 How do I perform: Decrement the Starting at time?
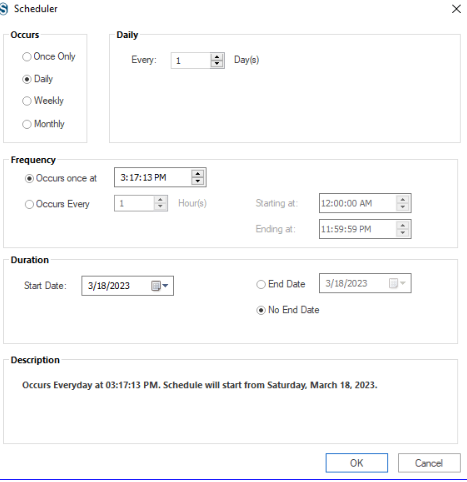tap(403, 207)
